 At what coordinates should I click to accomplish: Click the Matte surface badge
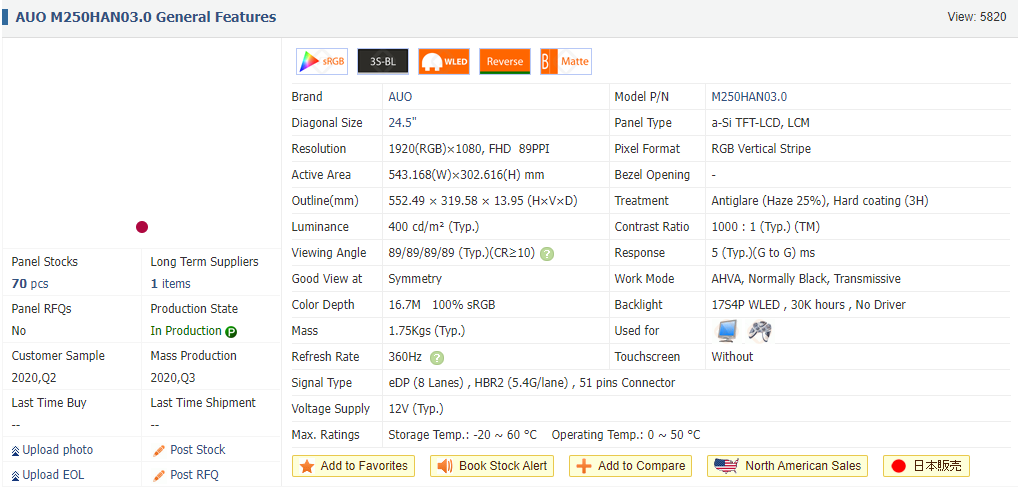click(565, 62)
